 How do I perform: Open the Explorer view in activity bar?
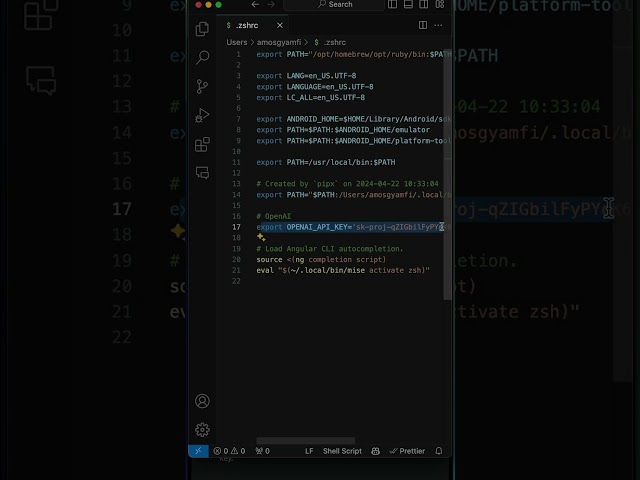pos(202,29)
